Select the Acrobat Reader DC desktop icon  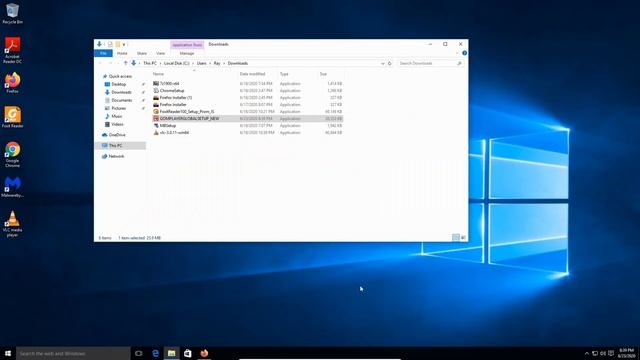tap(12, 50)
